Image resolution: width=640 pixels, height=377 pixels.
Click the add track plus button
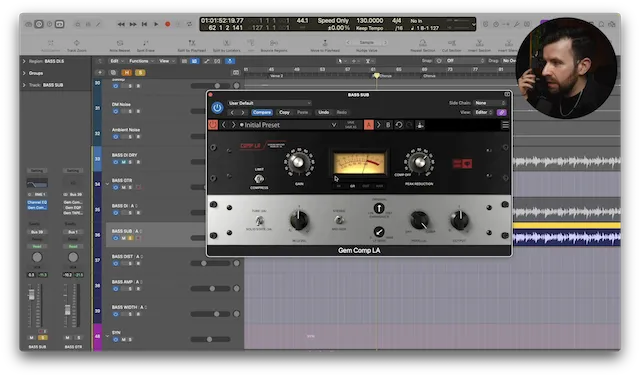[x=100, y=73]
